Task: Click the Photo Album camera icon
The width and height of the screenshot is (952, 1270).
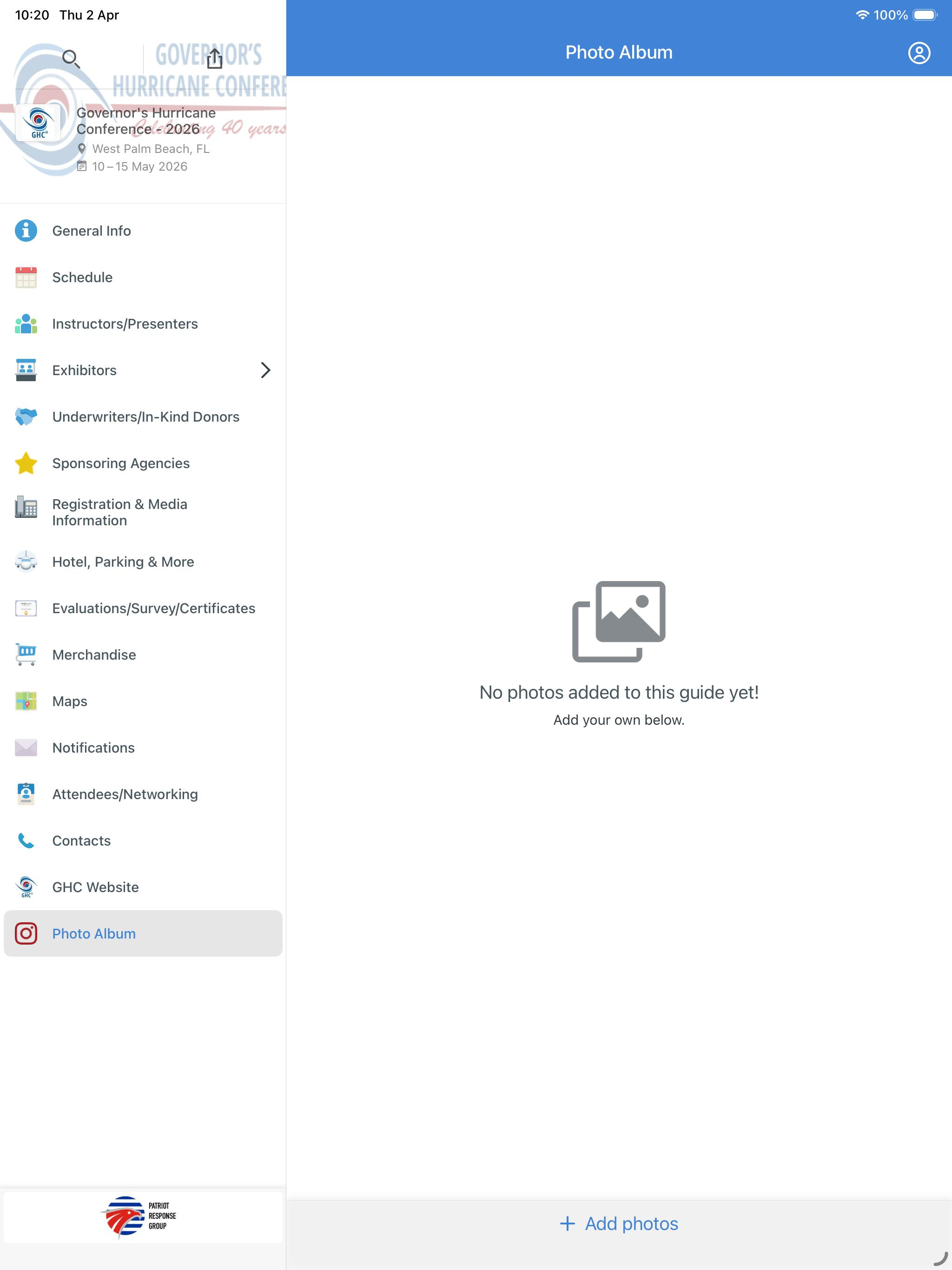Action: [x=26, y=933]
